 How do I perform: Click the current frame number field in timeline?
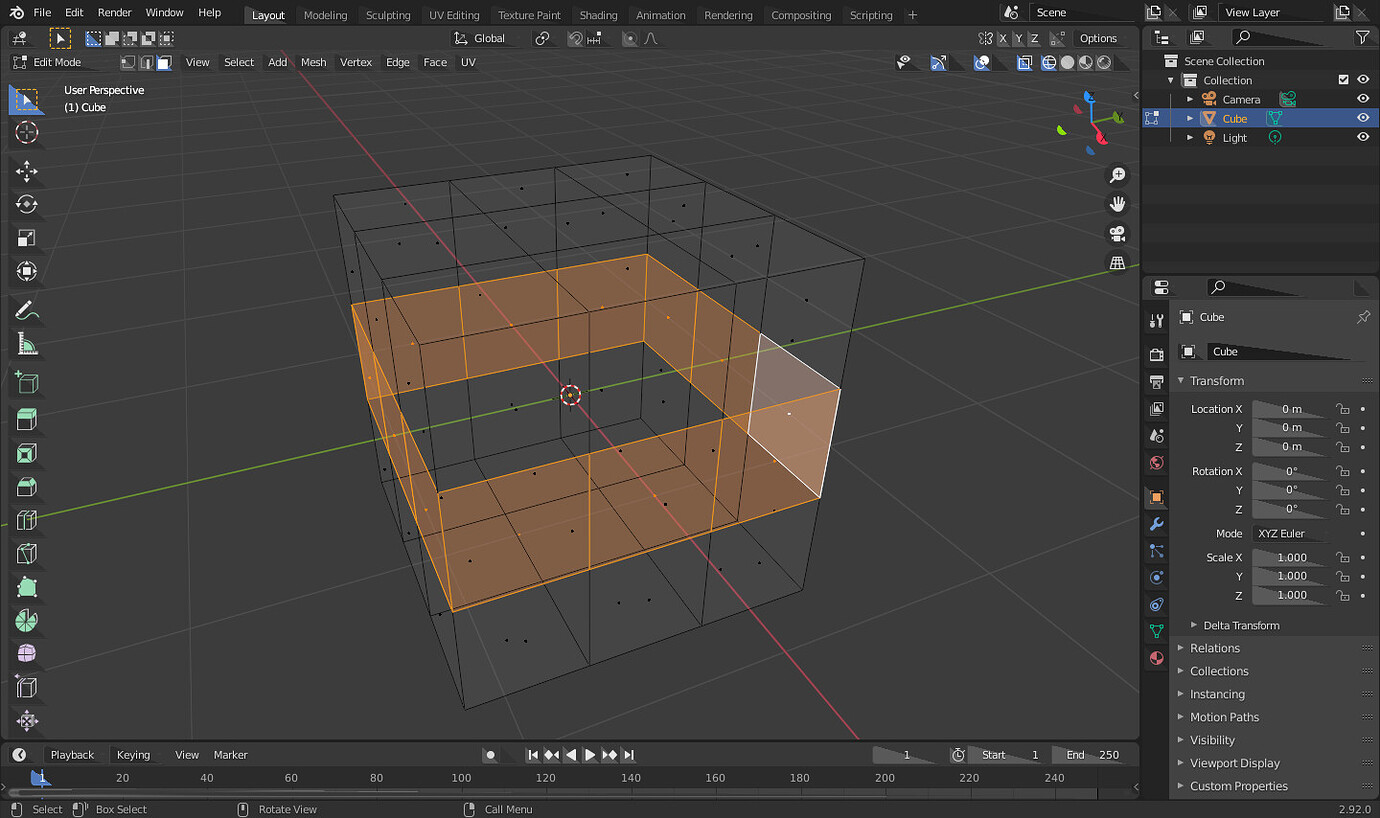905,754
